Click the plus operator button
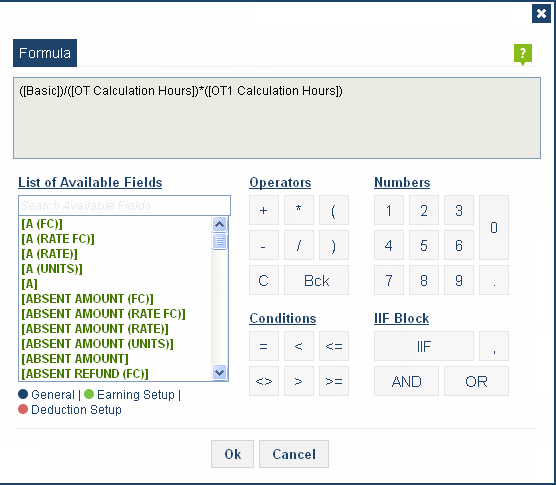 tap(263, 210)
